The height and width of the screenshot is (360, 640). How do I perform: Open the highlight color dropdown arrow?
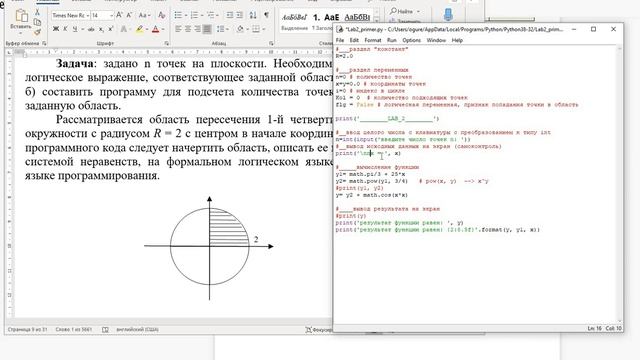coord(147,29)
